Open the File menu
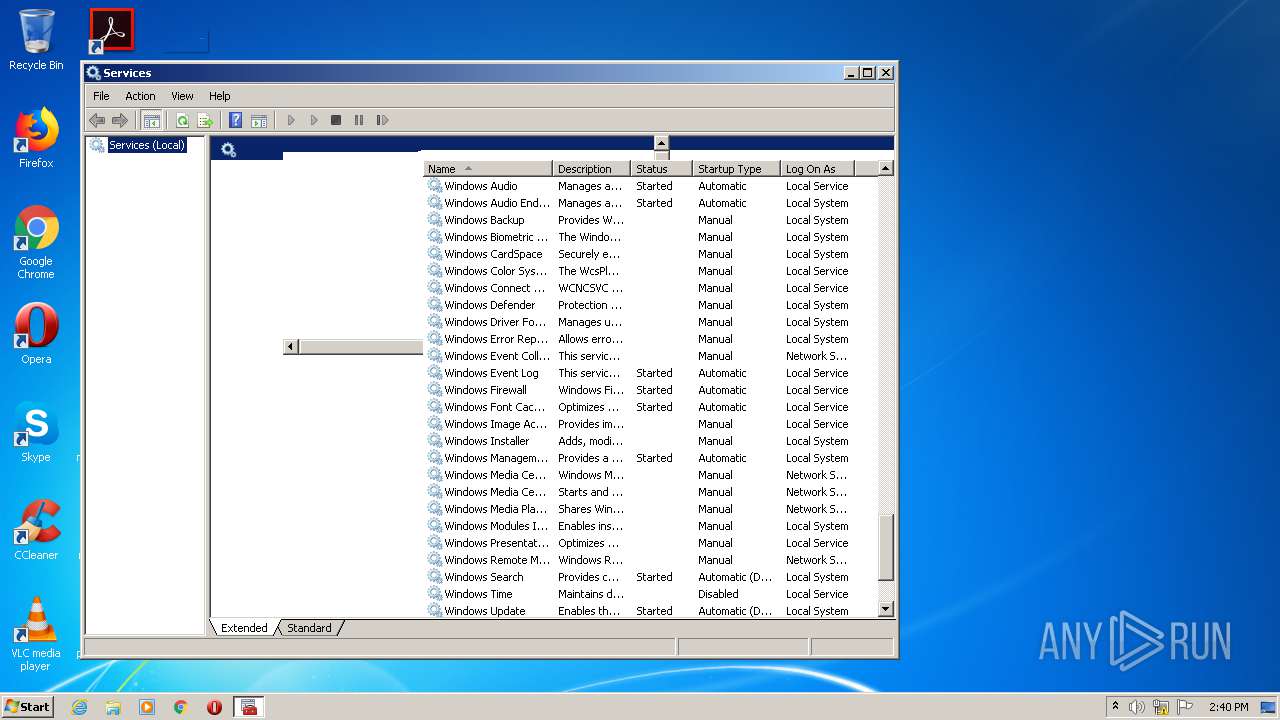 click(x=101, y=96)
